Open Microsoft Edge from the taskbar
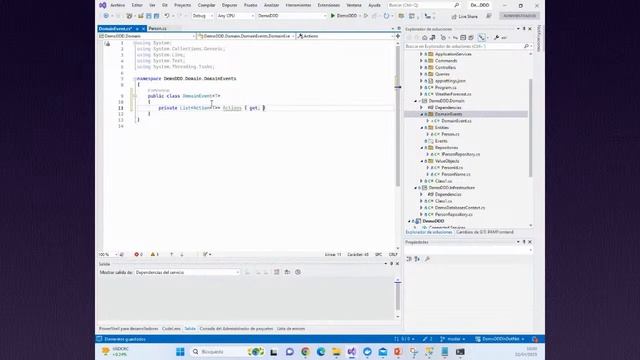The height and width of the screenshot is (360, 640). click(x=321, y=351)
